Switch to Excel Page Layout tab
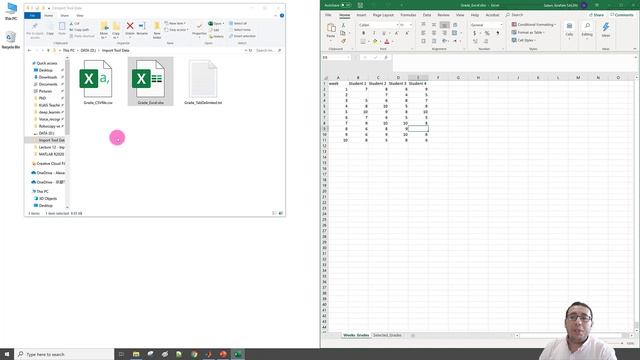This screenshot has width=640, height=360. 383,15
